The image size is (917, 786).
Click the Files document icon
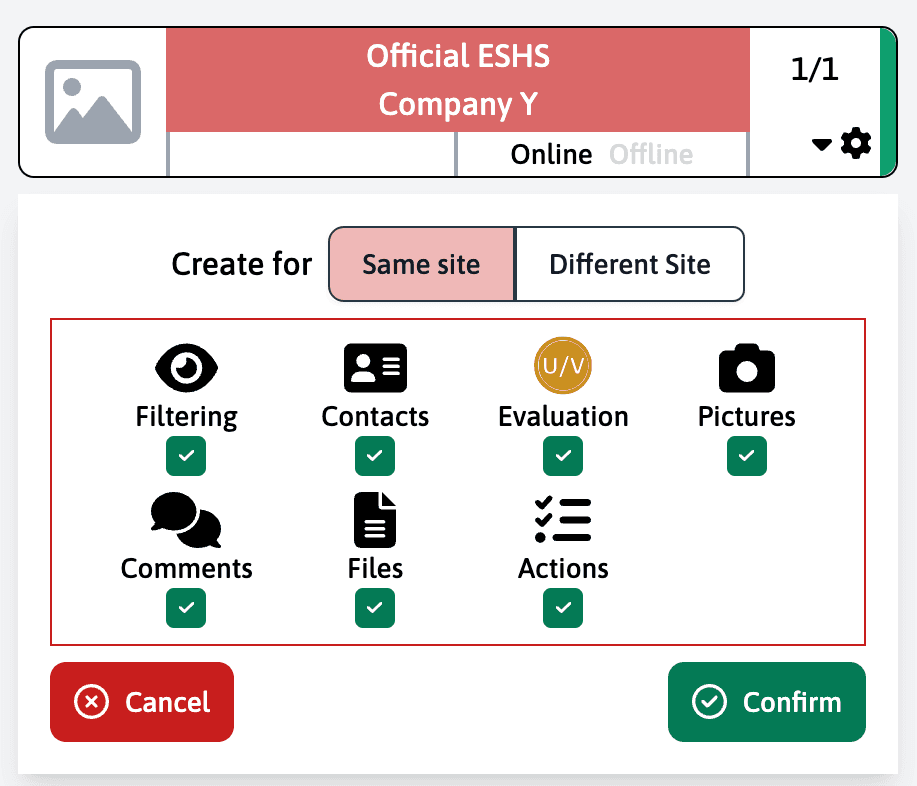pos(375,520)
